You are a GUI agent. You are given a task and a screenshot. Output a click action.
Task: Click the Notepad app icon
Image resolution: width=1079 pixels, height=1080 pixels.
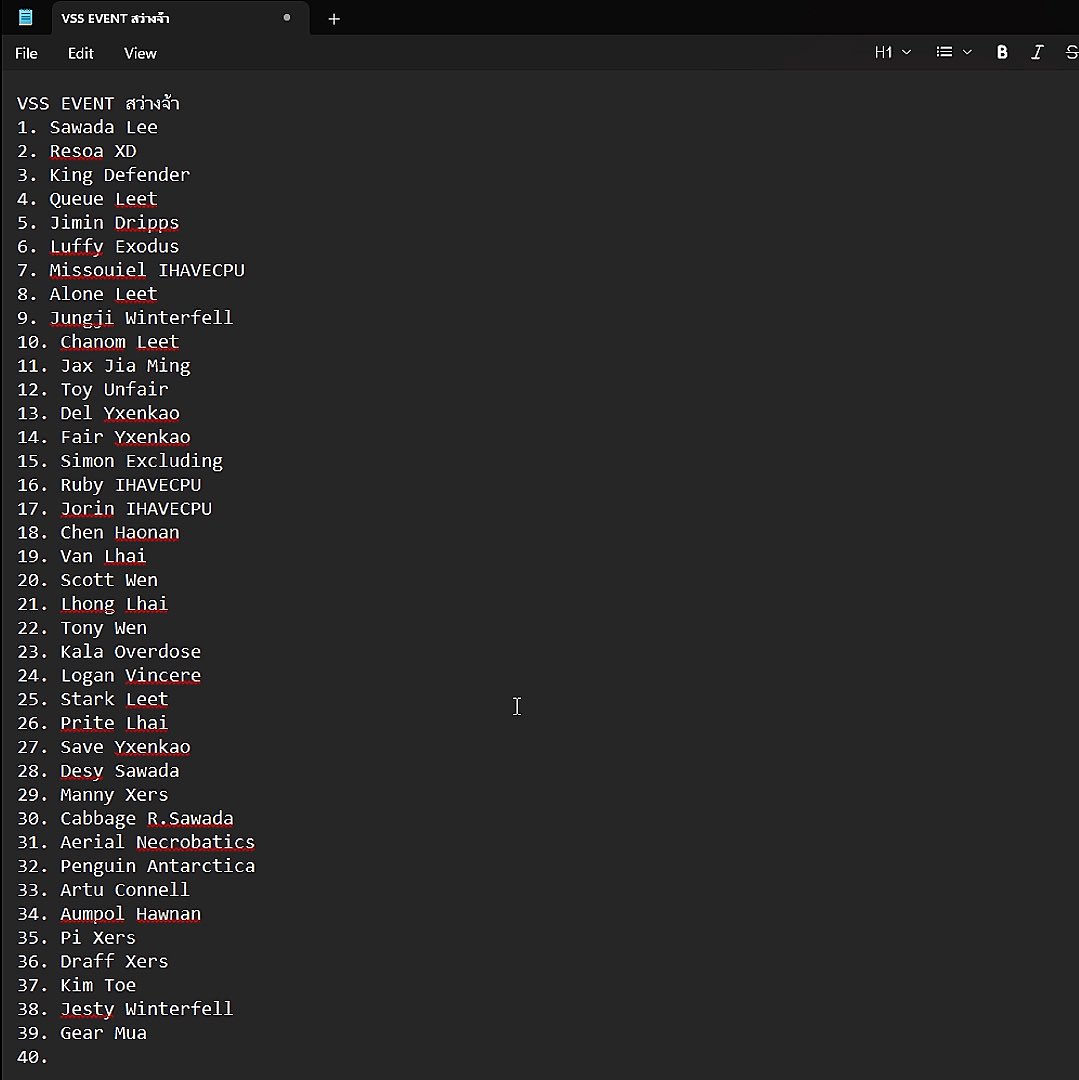click(x=25, y=18)
